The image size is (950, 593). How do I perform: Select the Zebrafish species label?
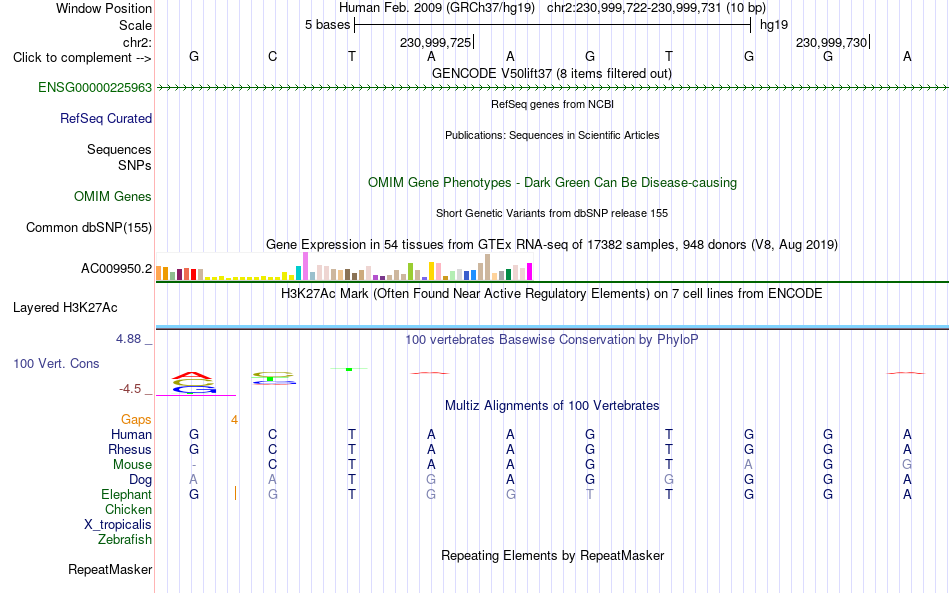click(125, 539)
